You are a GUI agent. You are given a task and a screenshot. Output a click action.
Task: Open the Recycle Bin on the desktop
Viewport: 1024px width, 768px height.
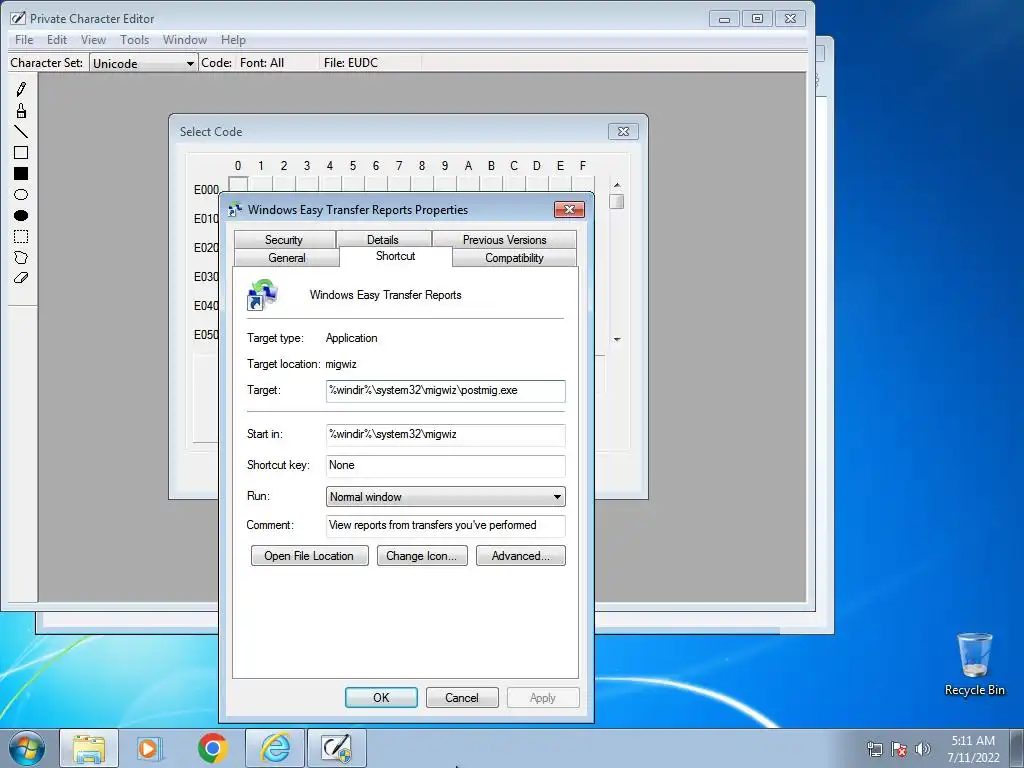click(974, 664)
